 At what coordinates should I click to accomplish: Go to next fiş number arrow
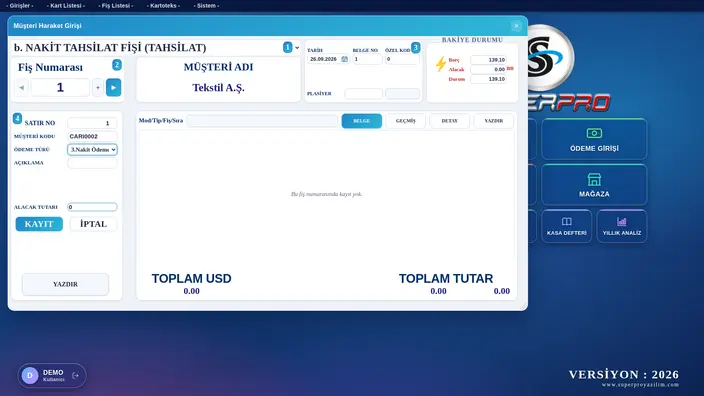[114, 88]
